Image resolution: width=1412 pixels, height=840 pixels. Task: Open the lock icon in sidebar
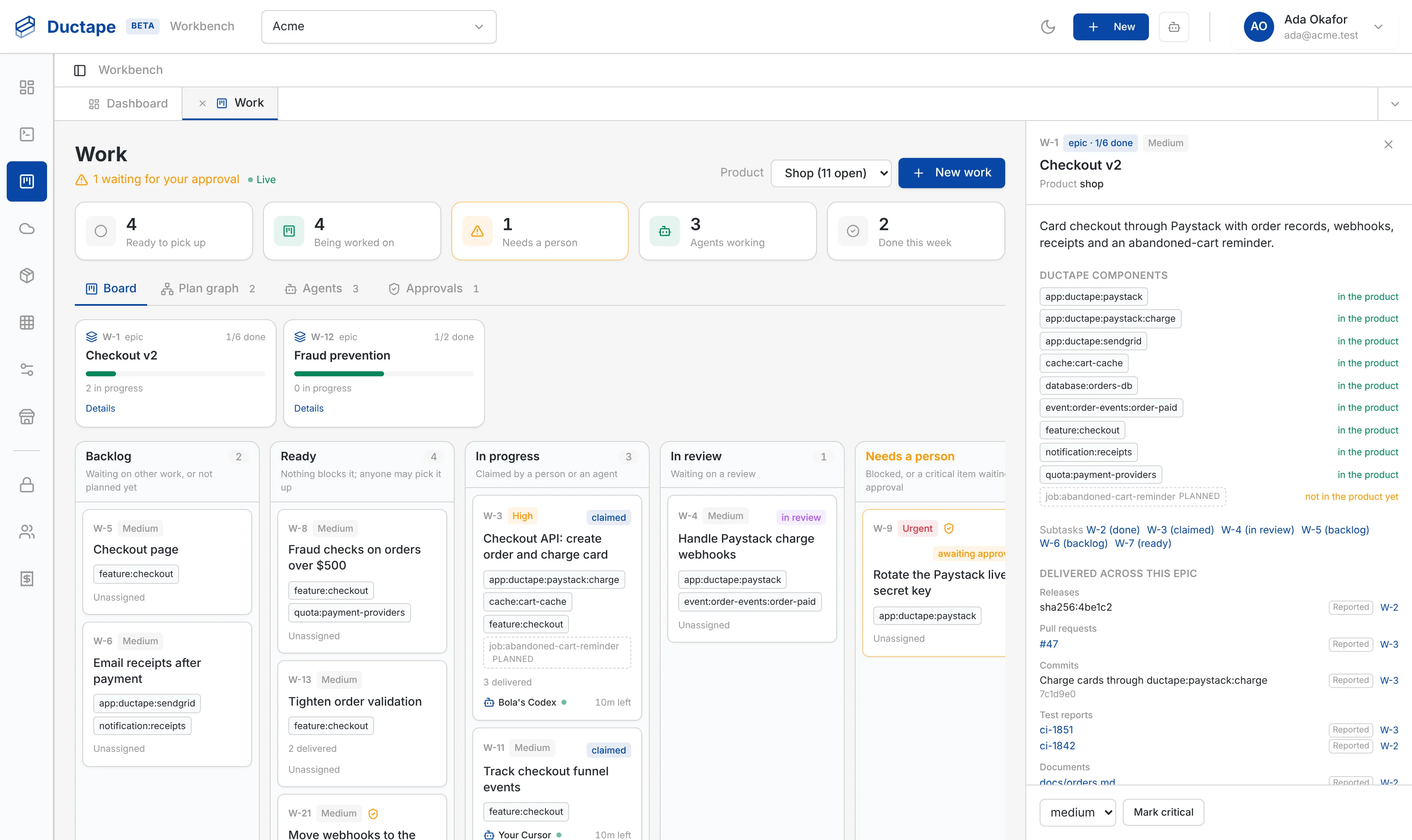pos(26,485)
